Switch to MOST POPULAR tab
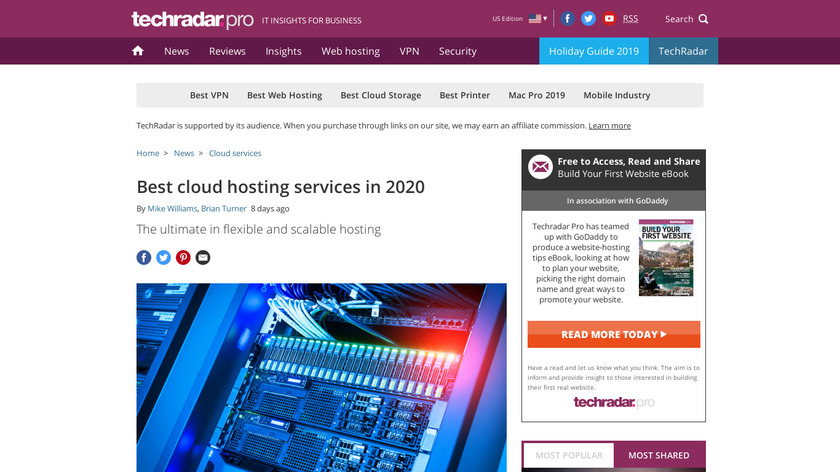The width and height of the screenshot is (840, 472). (569, 455)
